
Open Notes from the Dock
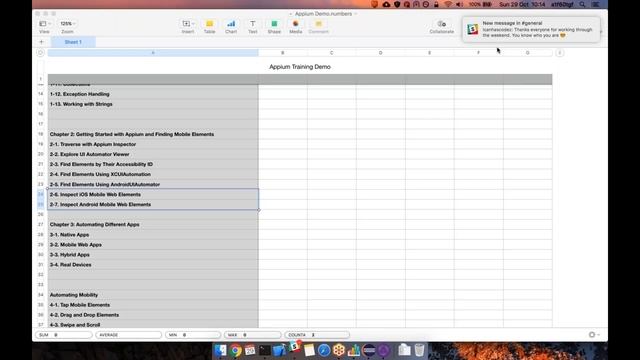pos(309,350)
